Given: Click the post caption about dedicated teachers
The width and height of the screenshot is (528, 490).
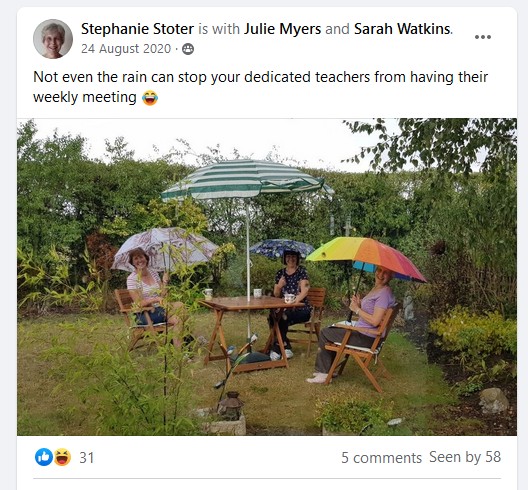Looking at the screenshot, I should coord(260,87).
